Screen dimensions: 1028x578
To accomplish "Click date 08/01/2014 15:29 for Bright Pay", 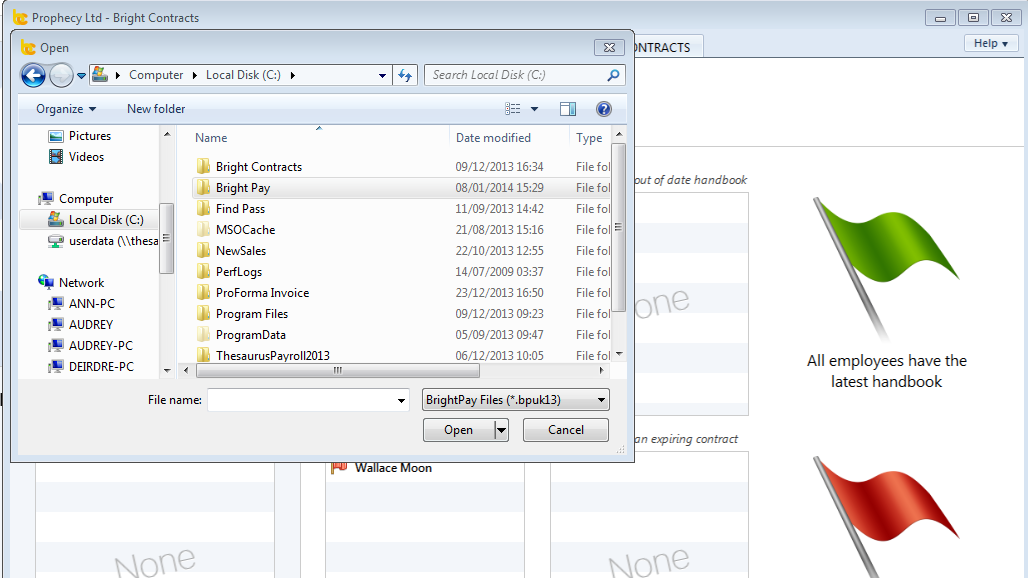I will [x=500, y=187].
